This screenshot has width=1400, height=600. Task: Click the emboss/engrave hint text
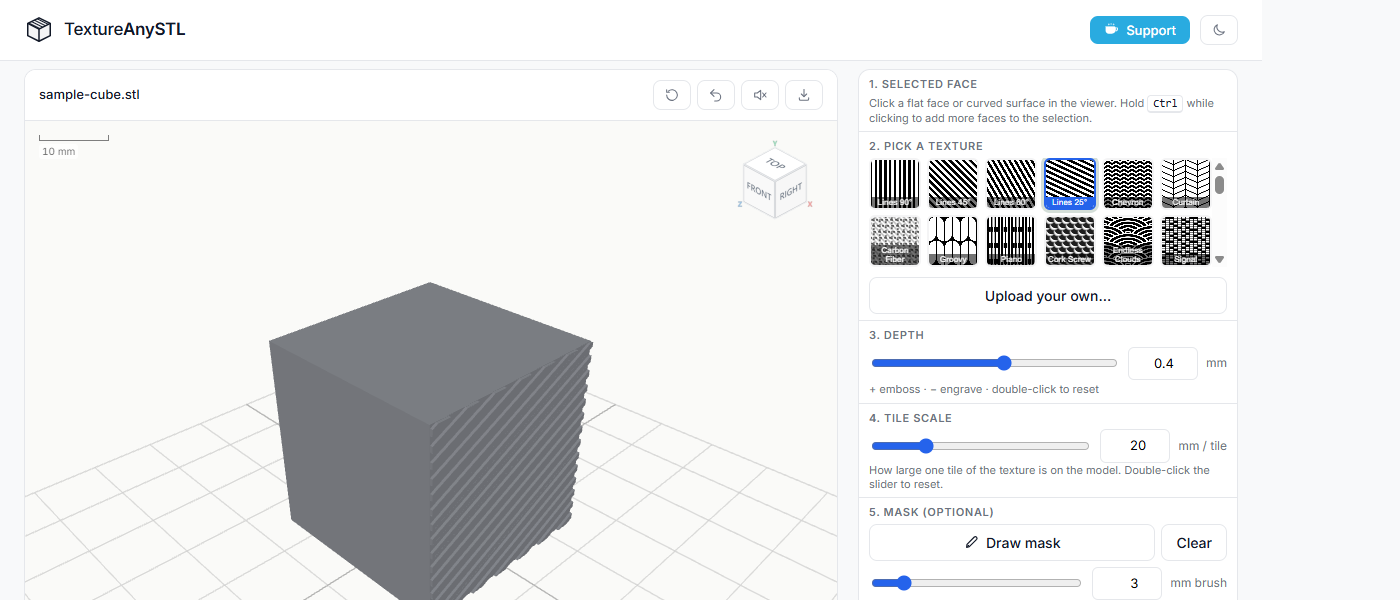point(984,389)
